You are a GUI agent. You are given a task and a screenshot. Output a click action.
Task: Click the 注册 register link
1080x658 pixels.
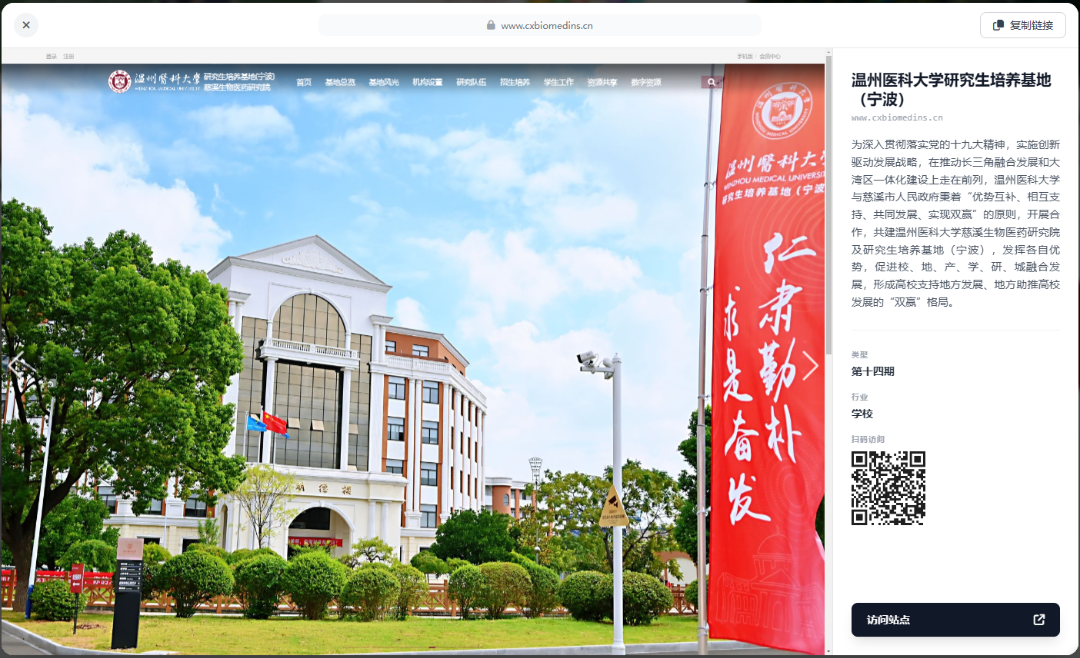[x=68, y=57]
